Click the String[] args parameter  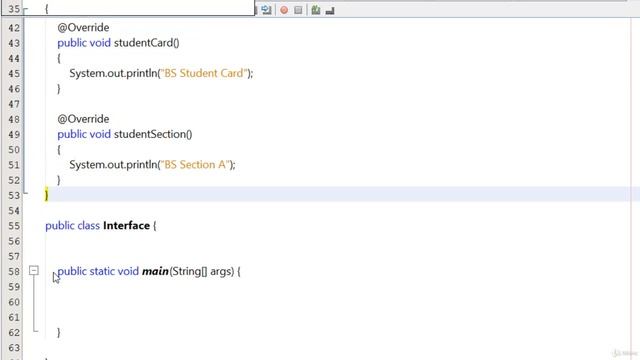coord(203,271)
